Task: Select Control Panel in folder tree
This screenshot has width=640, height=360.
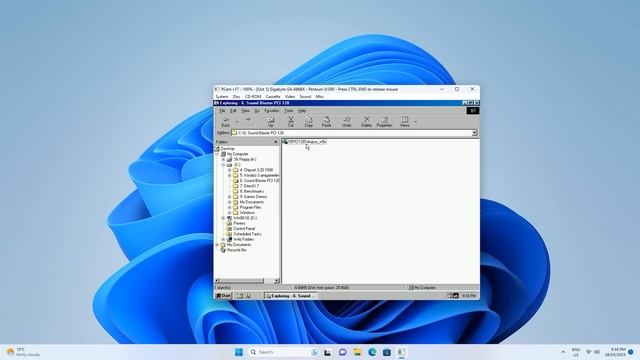Action: click(x=244, y=229)
